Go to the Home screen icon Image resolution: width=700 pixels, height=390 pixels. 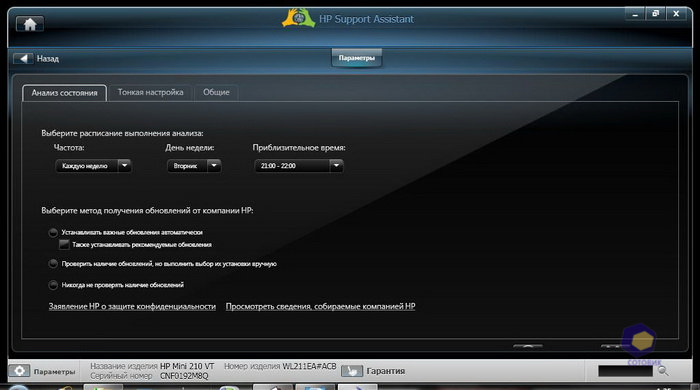(x=30, y=24)
